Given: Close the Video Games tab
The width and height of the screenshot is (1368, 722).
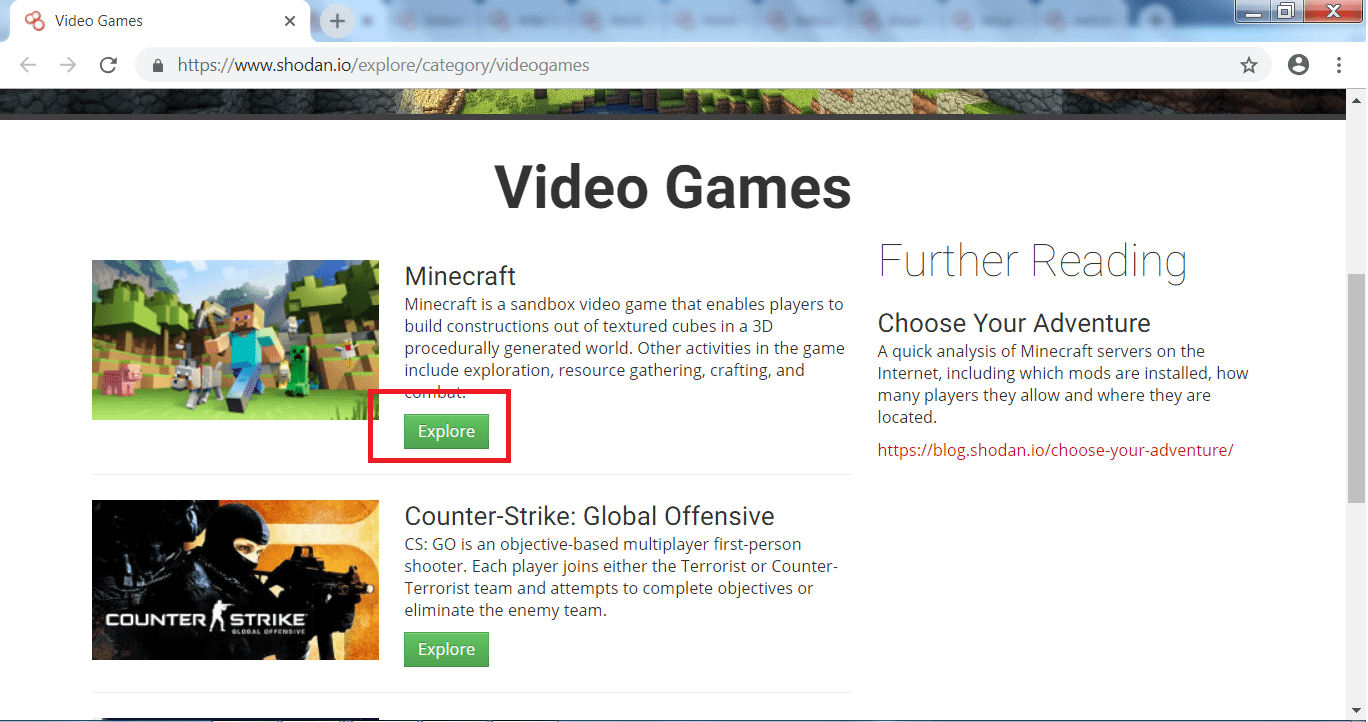Looking at the screenshot, I should click(291, 20).
